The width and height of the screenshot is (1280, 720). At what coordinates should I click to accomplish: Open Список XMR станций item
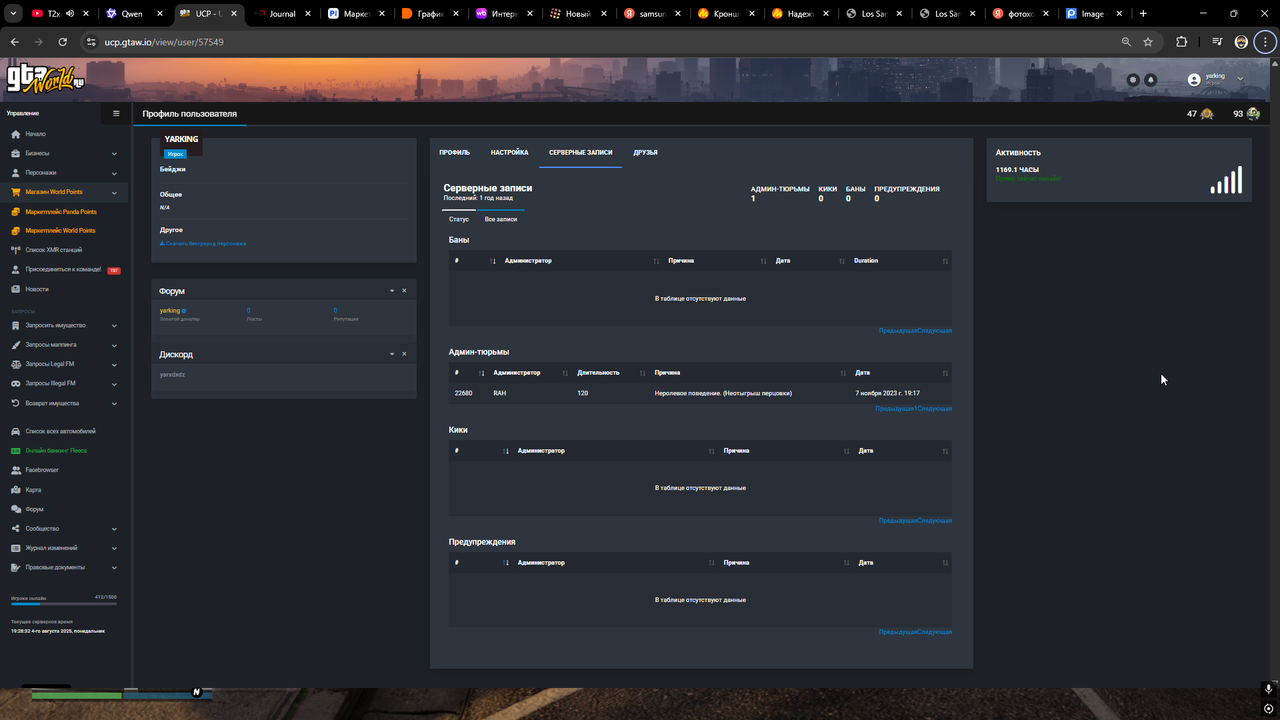[53, 250]
